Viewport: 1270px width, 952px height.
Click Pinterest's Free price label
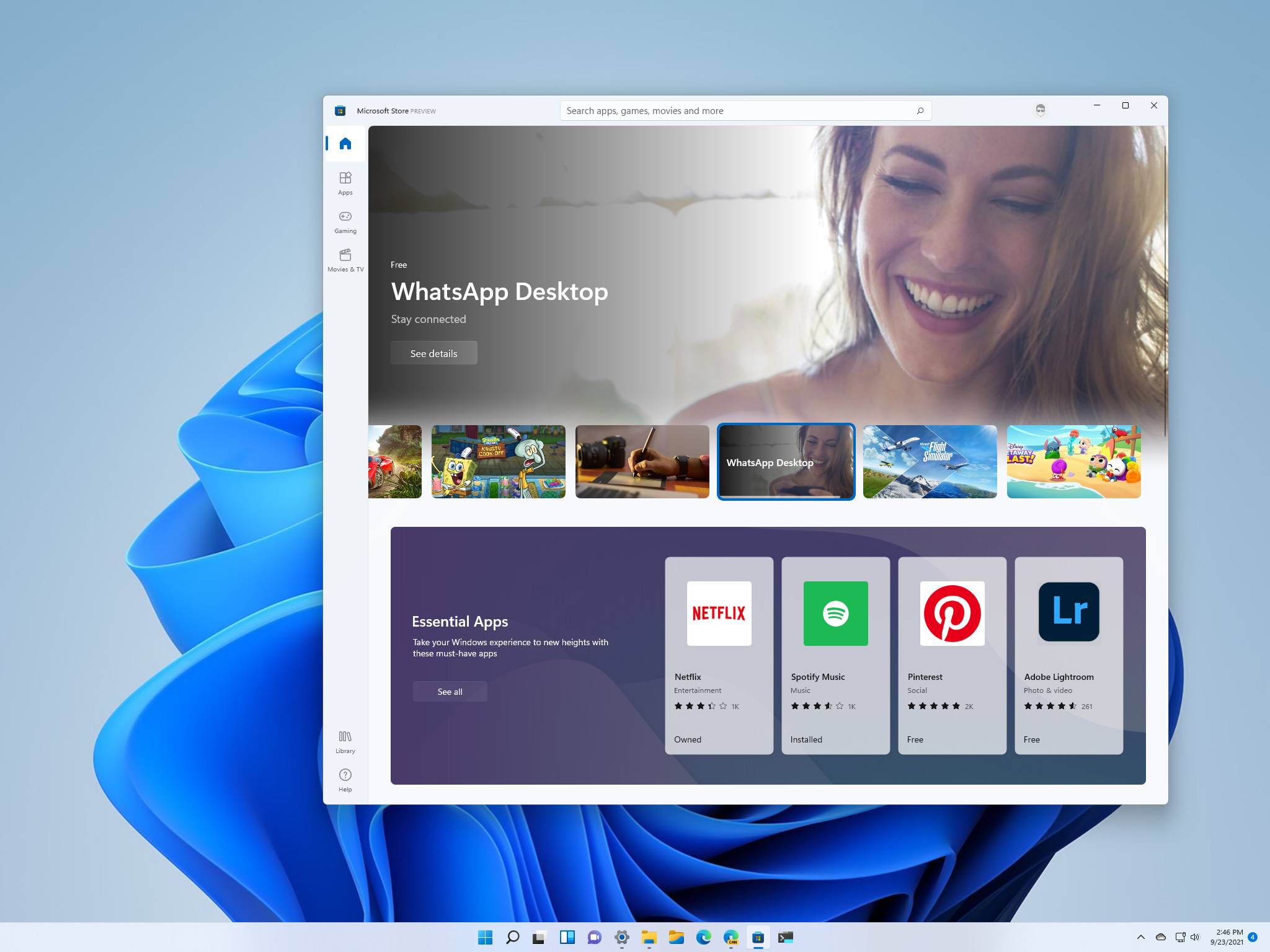tap(915, 739)
